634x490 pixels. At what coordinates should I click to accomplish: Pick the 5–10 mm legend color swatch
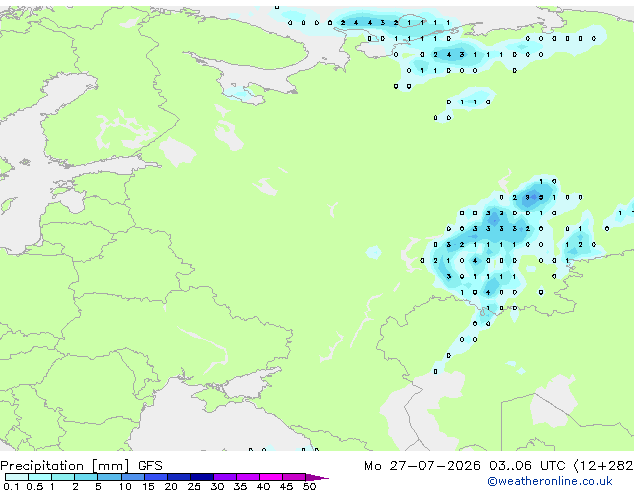click(x=109, y=477)
